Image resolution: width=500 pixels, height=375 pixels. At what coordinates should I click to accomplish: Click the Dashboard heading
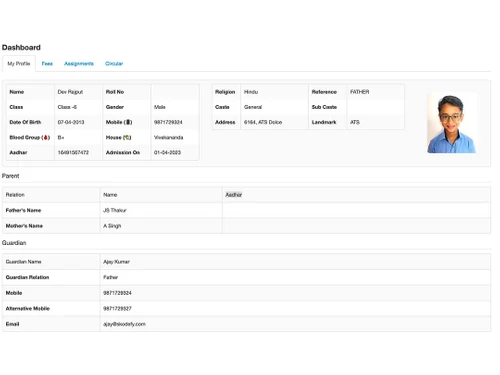point(21,48)
